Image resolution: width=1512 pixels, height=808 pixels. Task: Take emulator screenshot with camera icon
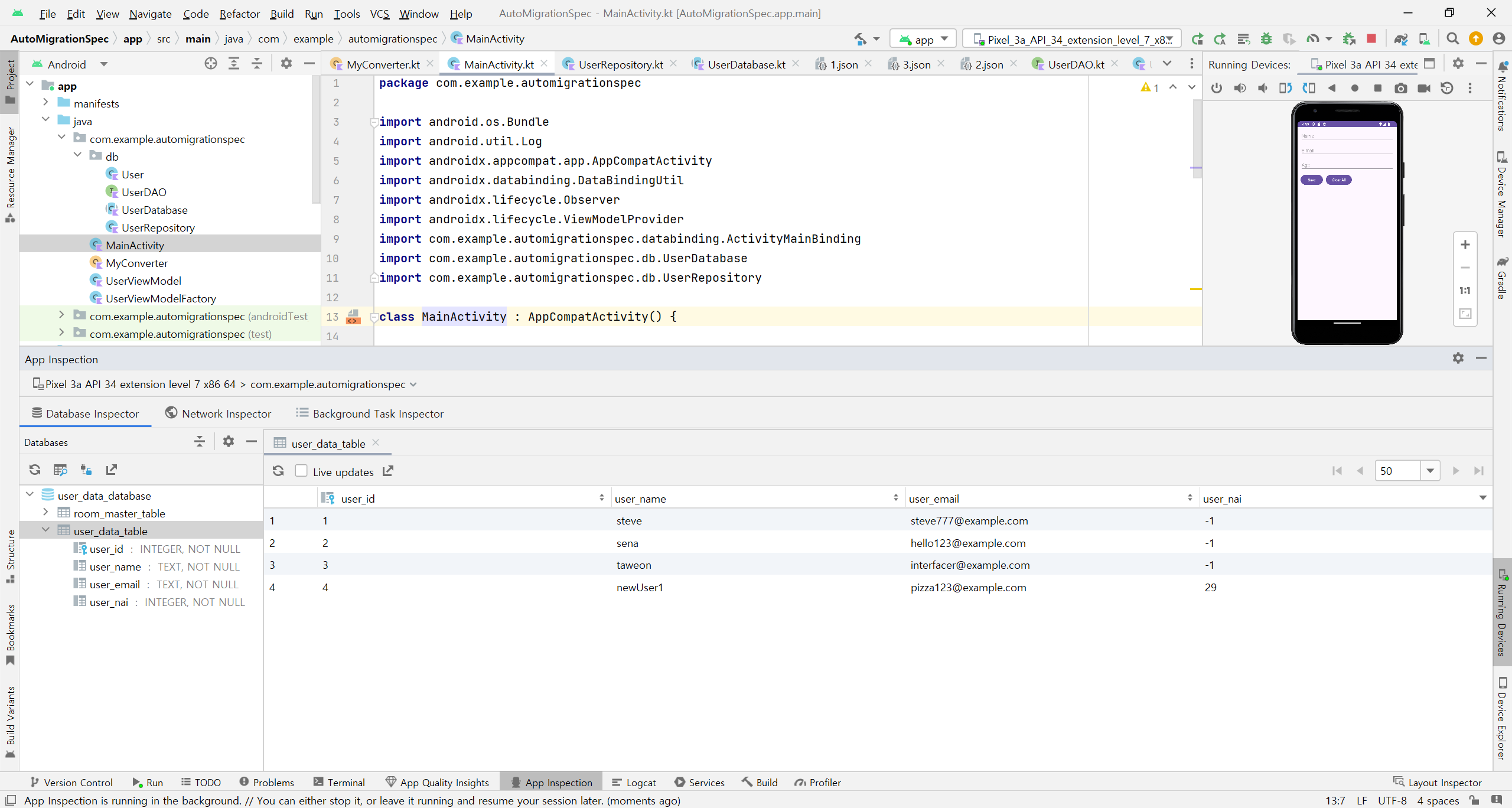coord(1400,89)
